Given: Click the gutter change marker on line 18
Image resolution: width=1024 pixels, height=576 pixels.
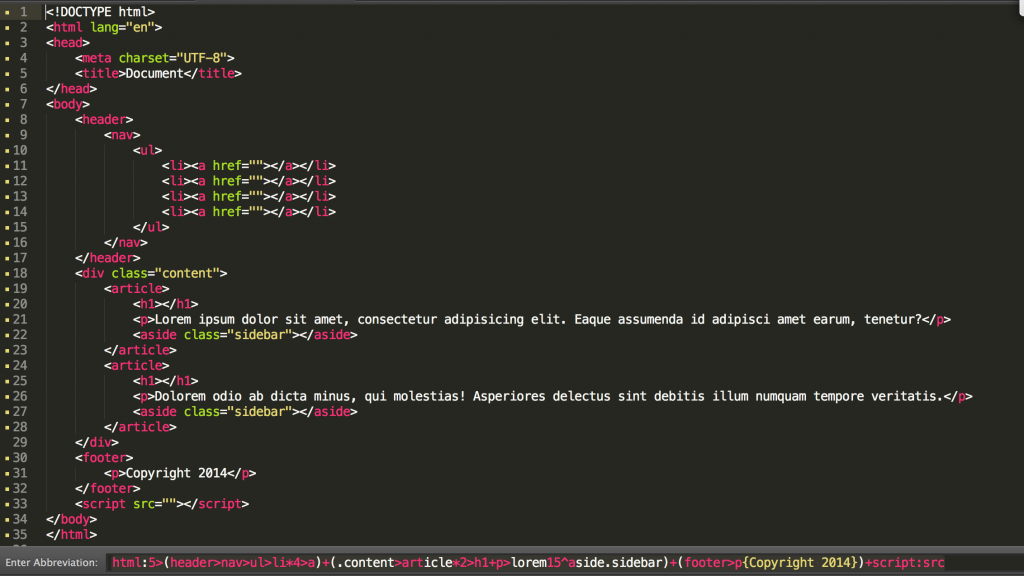Looking at the screenshot, I should [x=7, y=274].
